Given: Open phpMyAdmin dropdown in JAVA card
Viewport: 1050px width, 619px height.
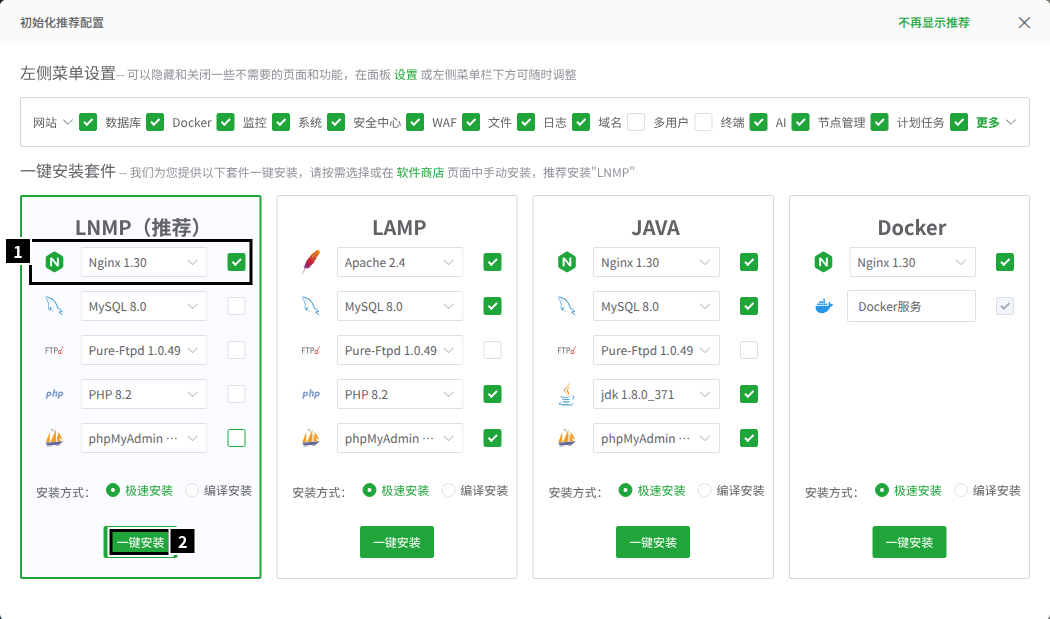Looking at the screenshot, I should coord(656,438).
